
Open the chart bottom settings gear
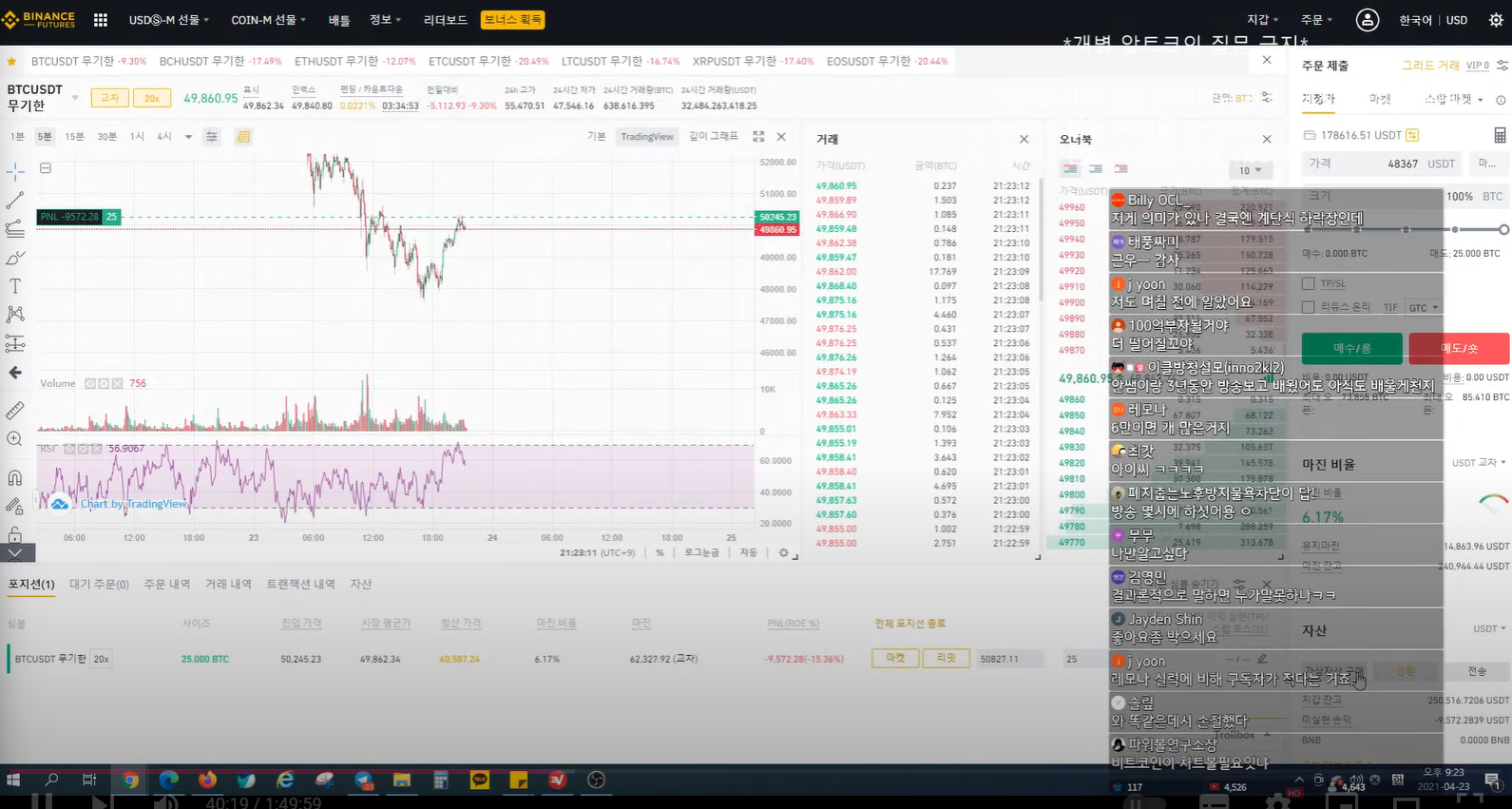(784, 552)
